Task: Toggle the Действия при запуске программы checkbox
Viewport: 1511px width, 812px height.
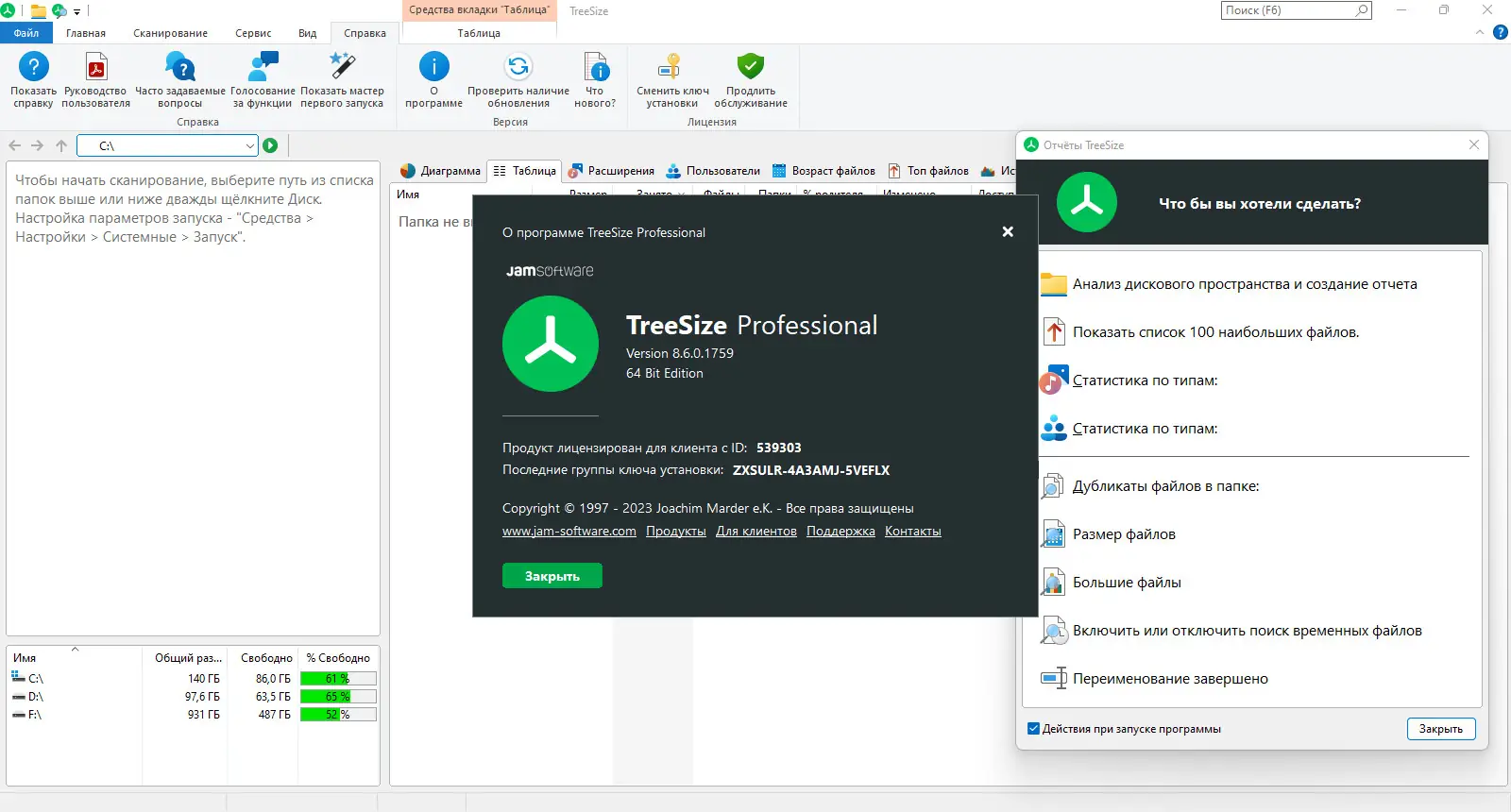Action: (1033, 729)
